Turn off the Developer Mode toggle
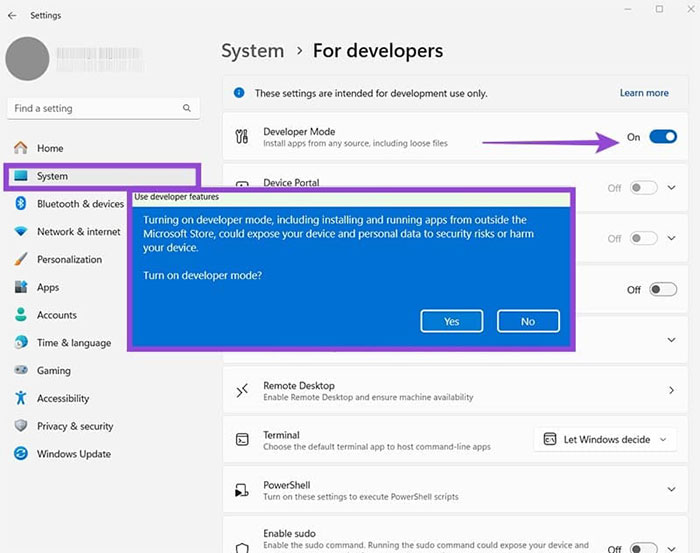The width and height of the screenshot is (700, 553). point(662,137)
